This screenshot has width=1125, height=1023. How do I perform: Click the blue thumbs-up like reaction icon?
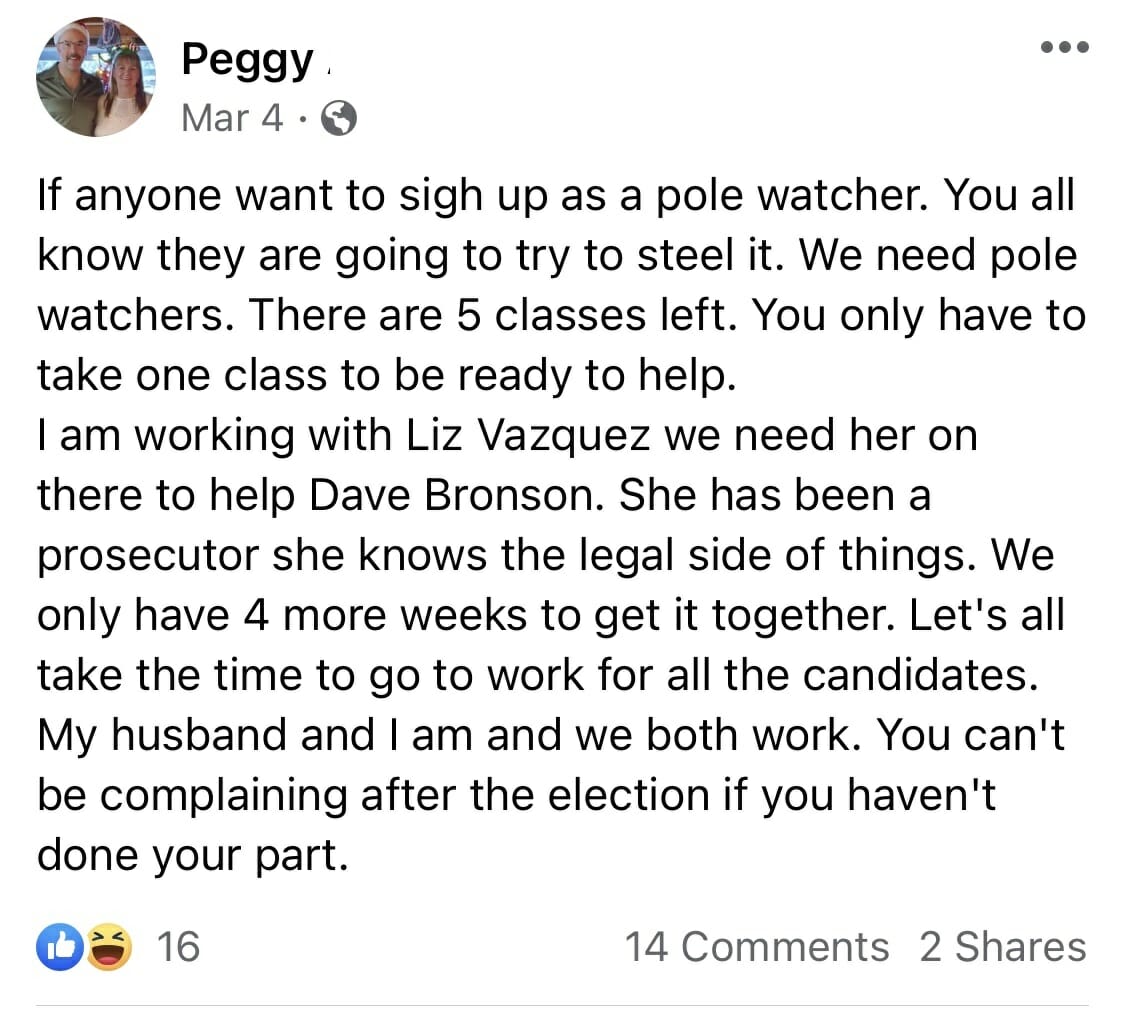point(60,947)
